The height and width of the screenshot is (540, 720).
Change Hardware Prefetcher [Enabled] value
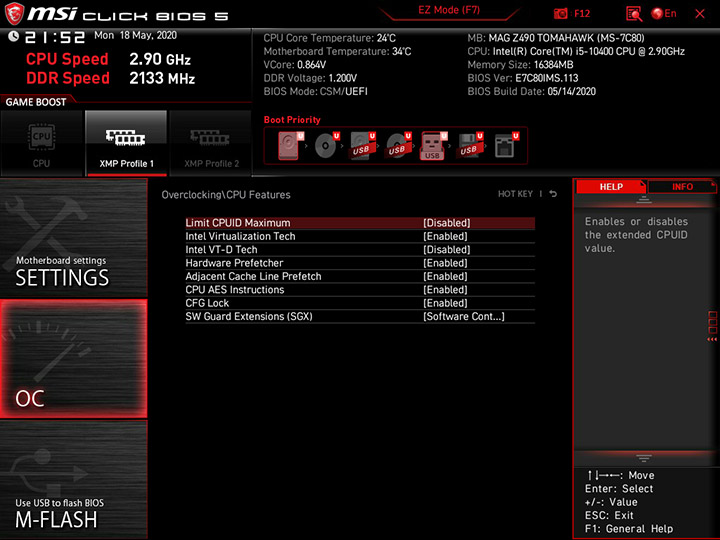point(445,263)
